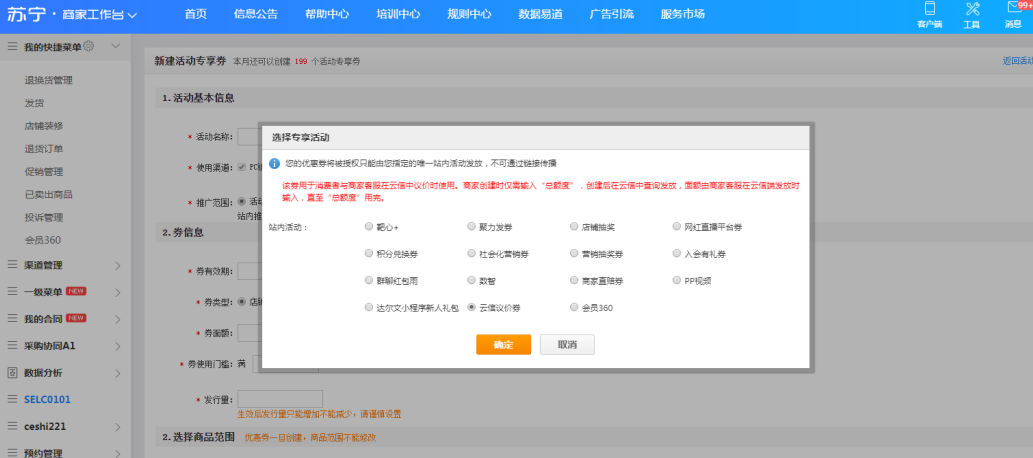Collapse 我的快捷菜单 with its chevron
This screenshot has width=1033, height=458.
(117, 46)
